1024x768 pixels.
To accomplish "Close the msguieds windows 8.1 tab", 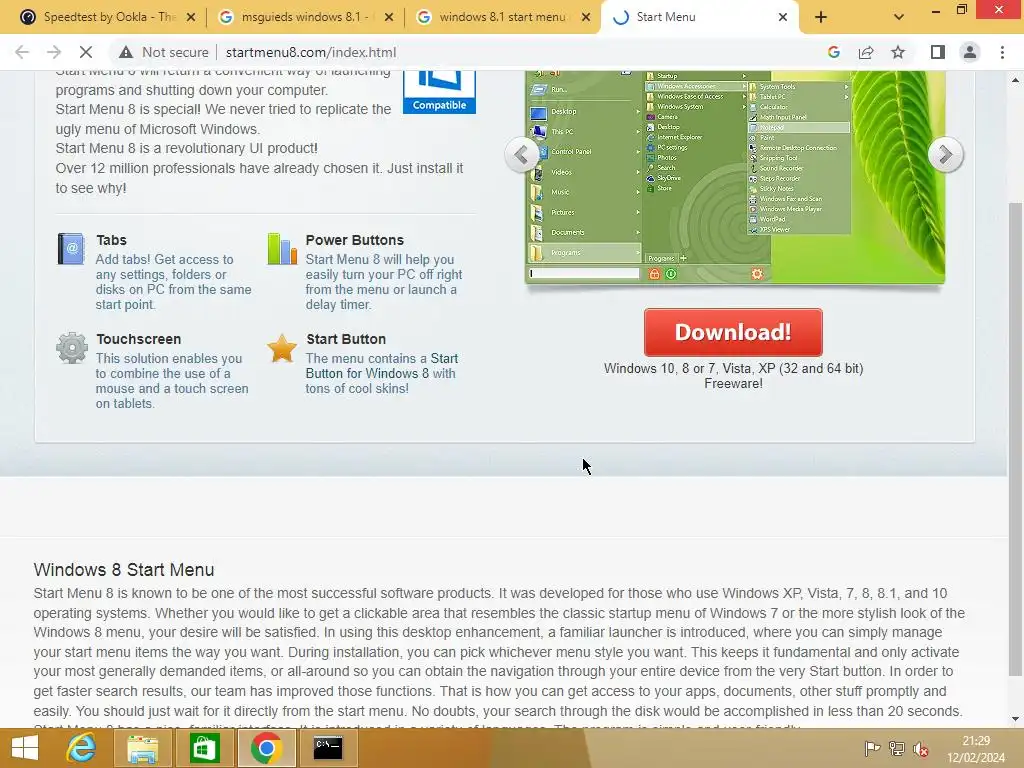I will pyautogui.click(x=389, y=18).
